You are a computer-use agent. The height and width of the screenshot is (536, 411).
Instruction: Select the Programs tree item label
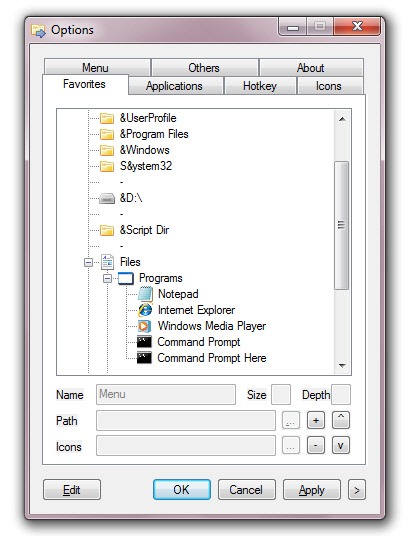click(161, 278)
